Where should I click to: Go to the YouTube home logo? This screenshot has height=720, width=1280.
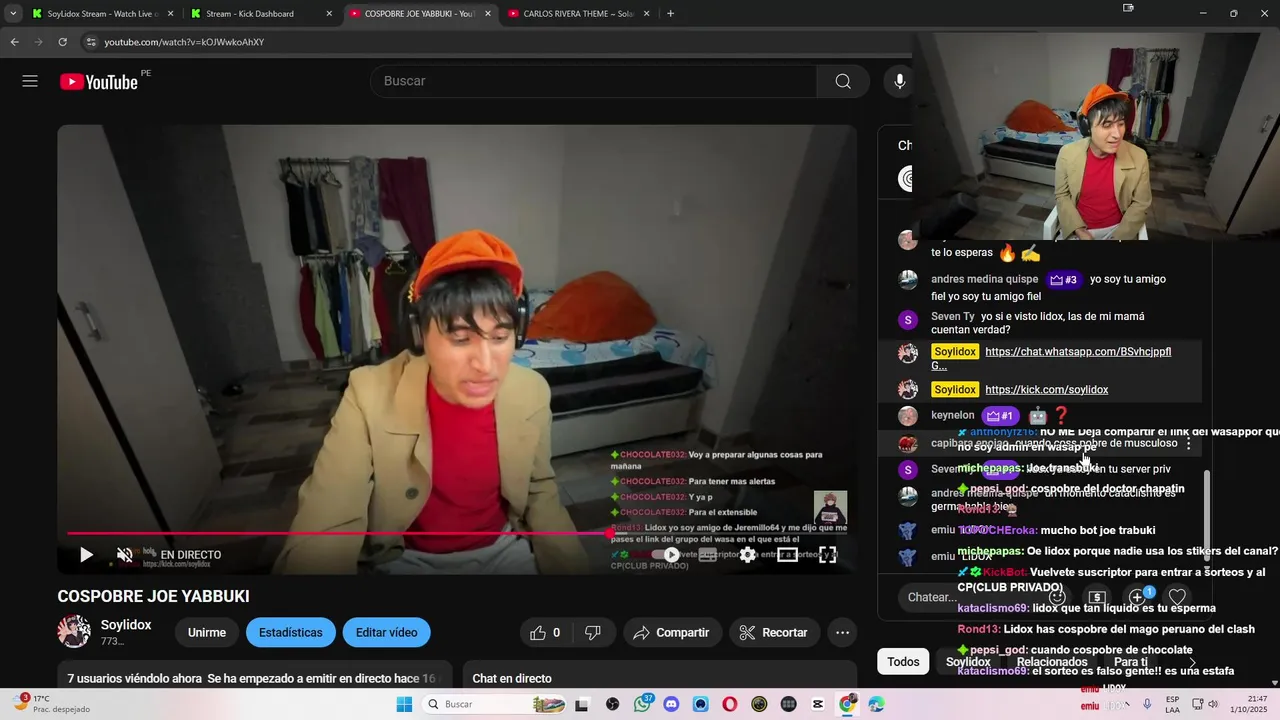(x=98, y=82)
